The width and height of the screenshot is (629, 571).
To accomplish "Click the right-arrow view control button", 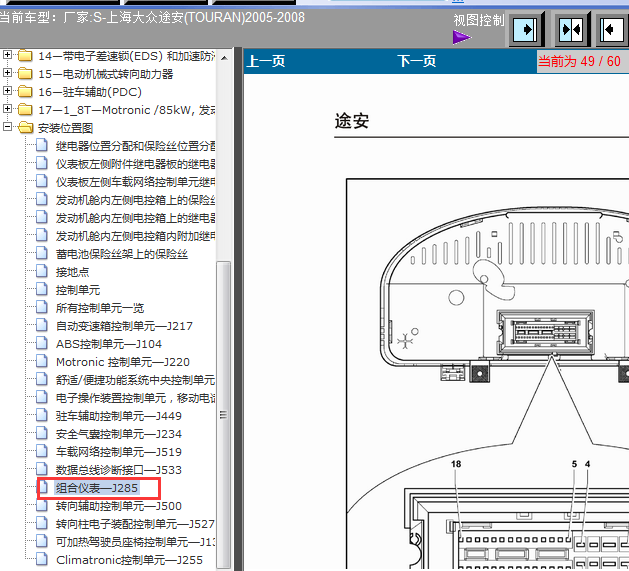I will coord(527,29).
